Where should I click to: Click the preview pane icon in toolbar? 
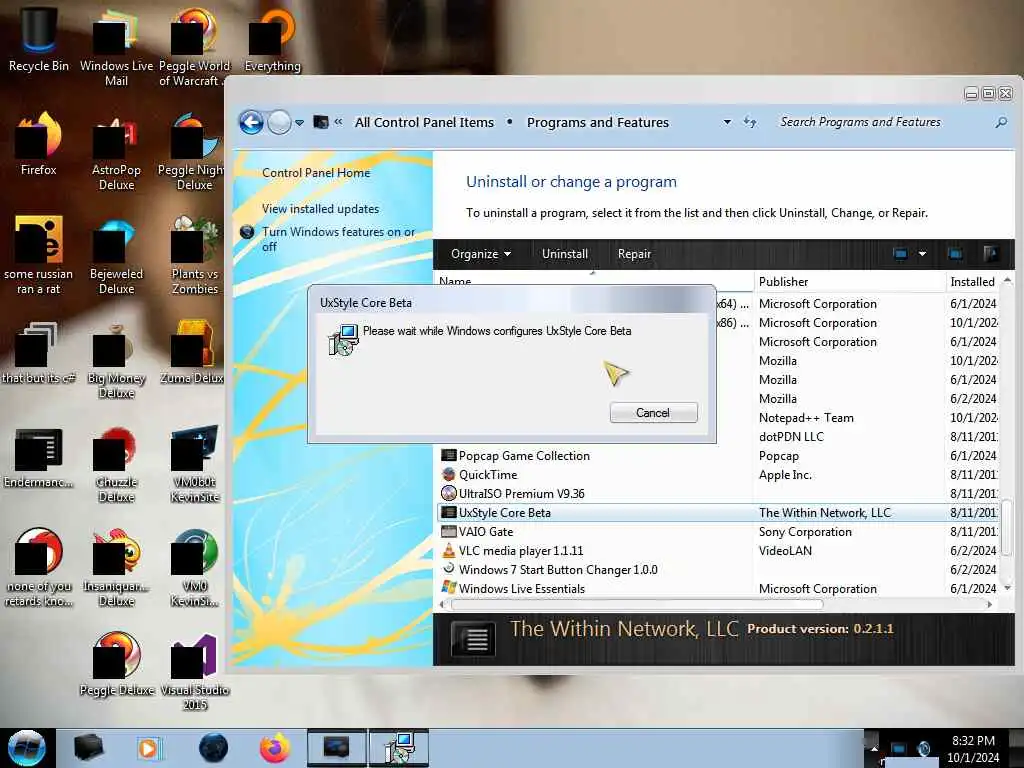tap(955, 254)
